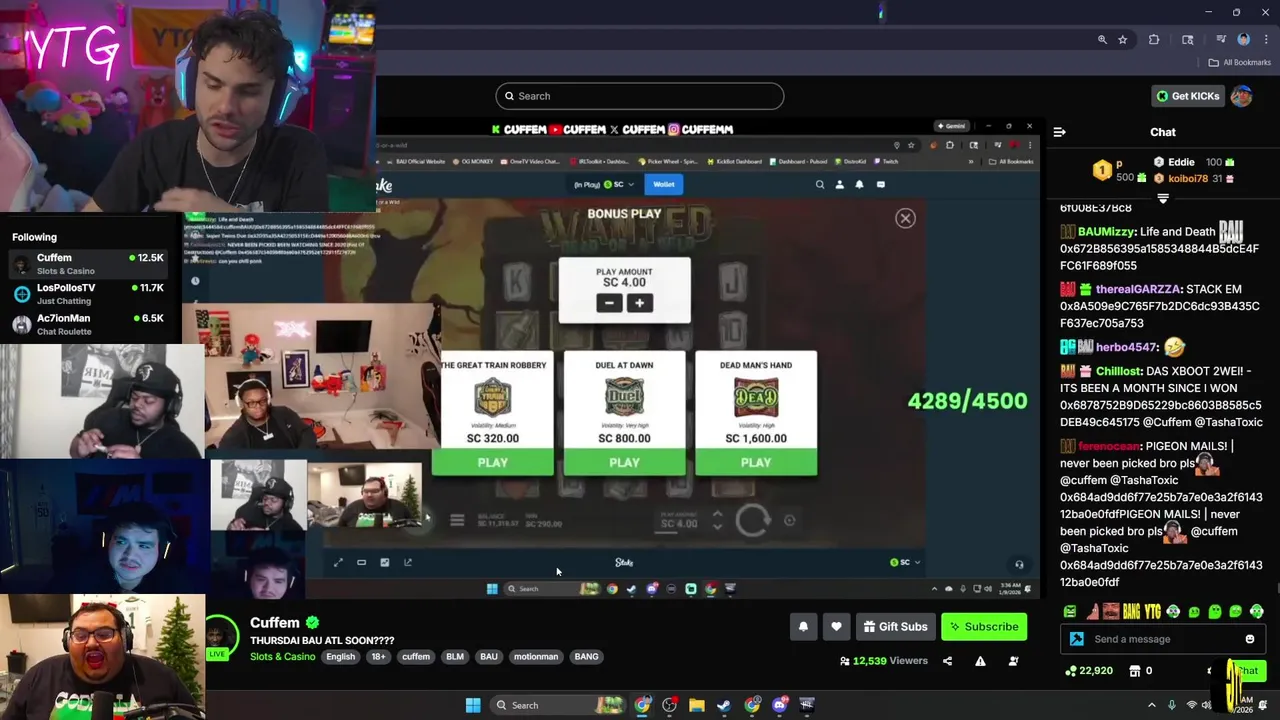Screen dimensions: 1280x720
Task: Open Chrome media control icon
Action: [x=1221, y=40]
